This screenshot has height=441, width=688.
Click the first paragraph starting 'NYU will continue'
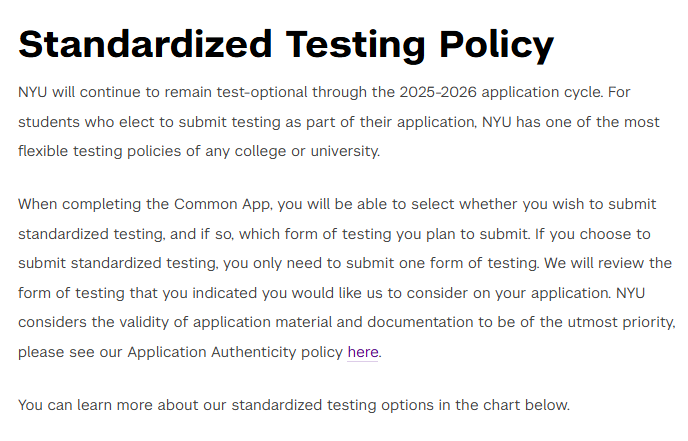click(339, 122)
